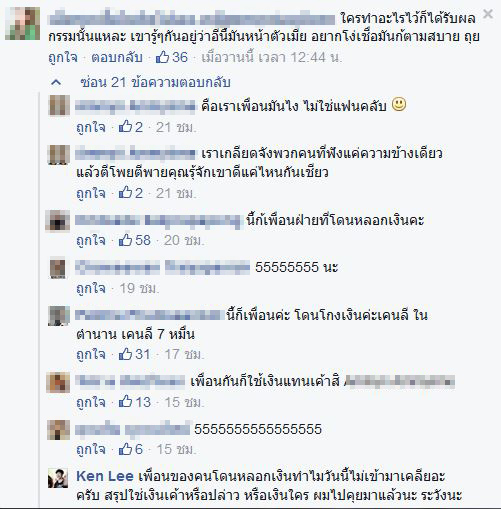This screenshot has height=509, width=501.
Task: Click ตอบกลับ on the top comment
Action: 117,57
